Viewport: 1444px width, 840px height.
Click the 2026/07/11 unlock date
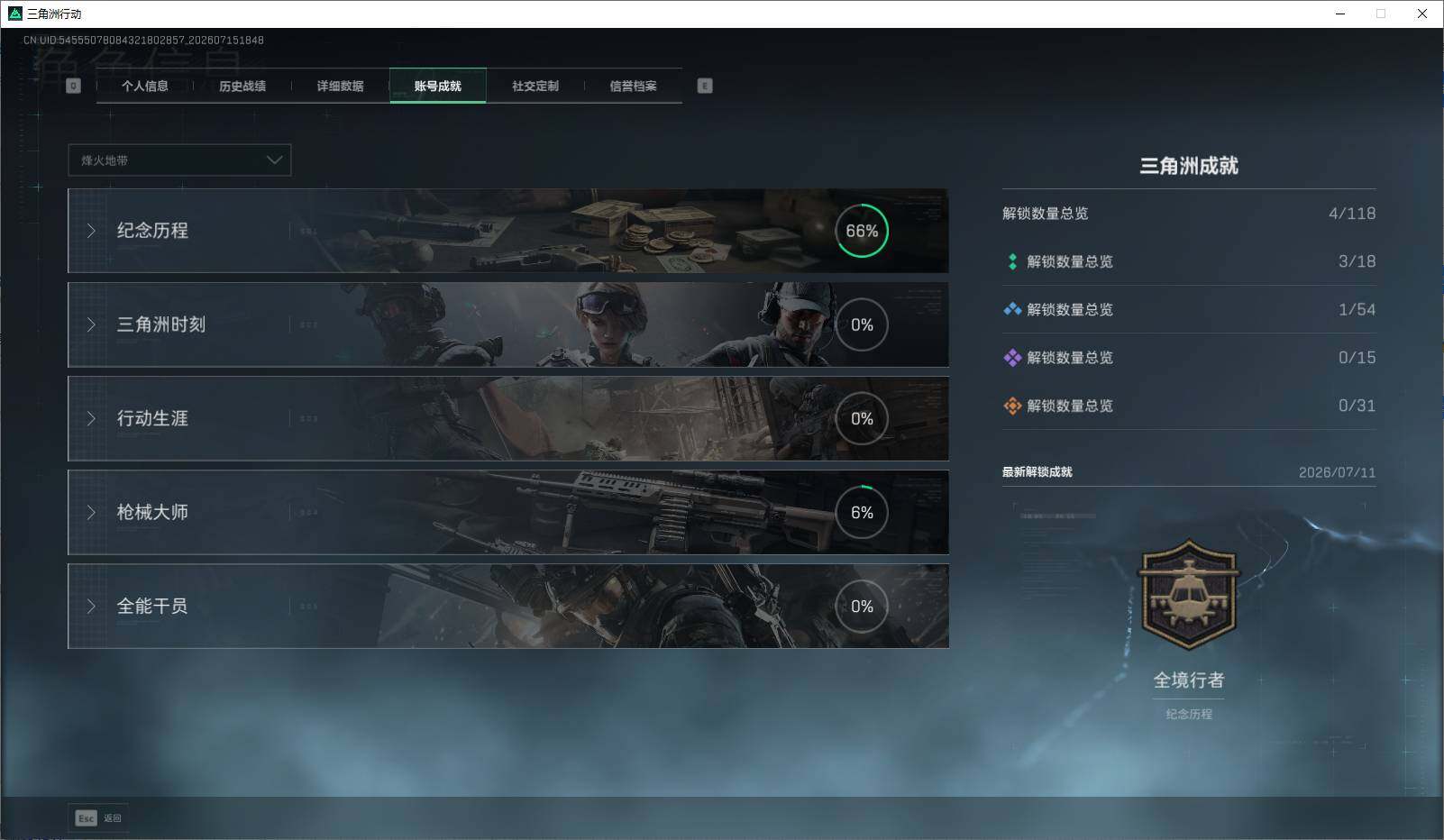click(1338, 472)
